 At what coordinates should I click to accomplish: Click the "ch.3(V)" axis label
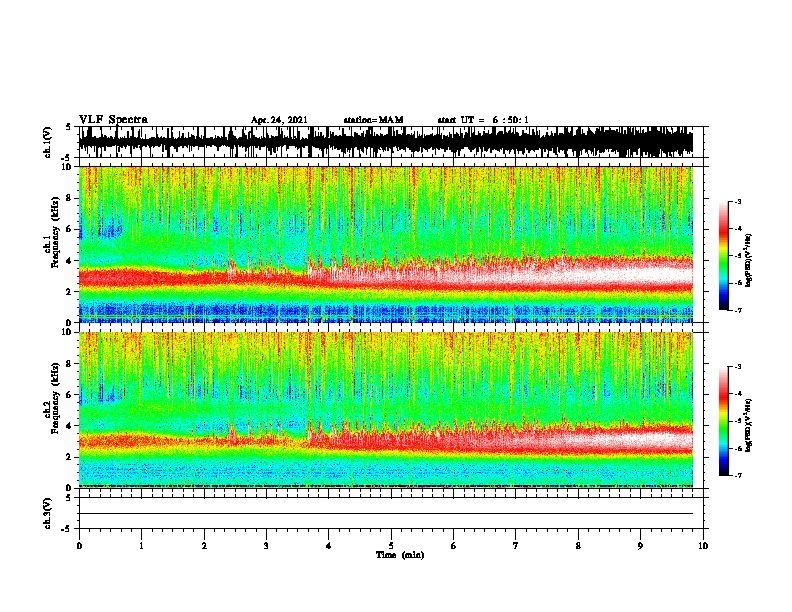48,513
